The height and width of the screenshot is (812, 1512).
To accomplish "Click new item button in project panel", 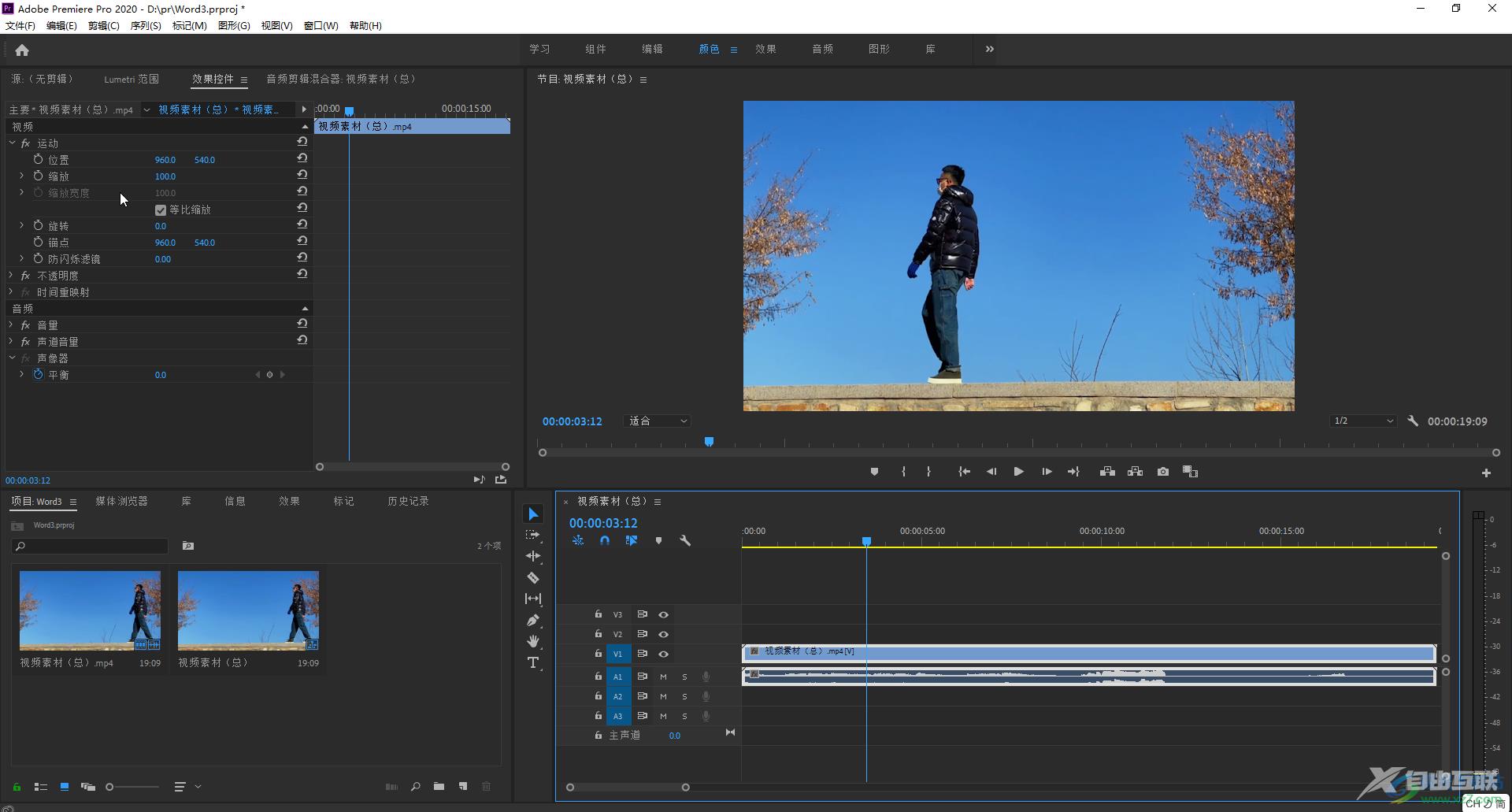I will 463,786.
